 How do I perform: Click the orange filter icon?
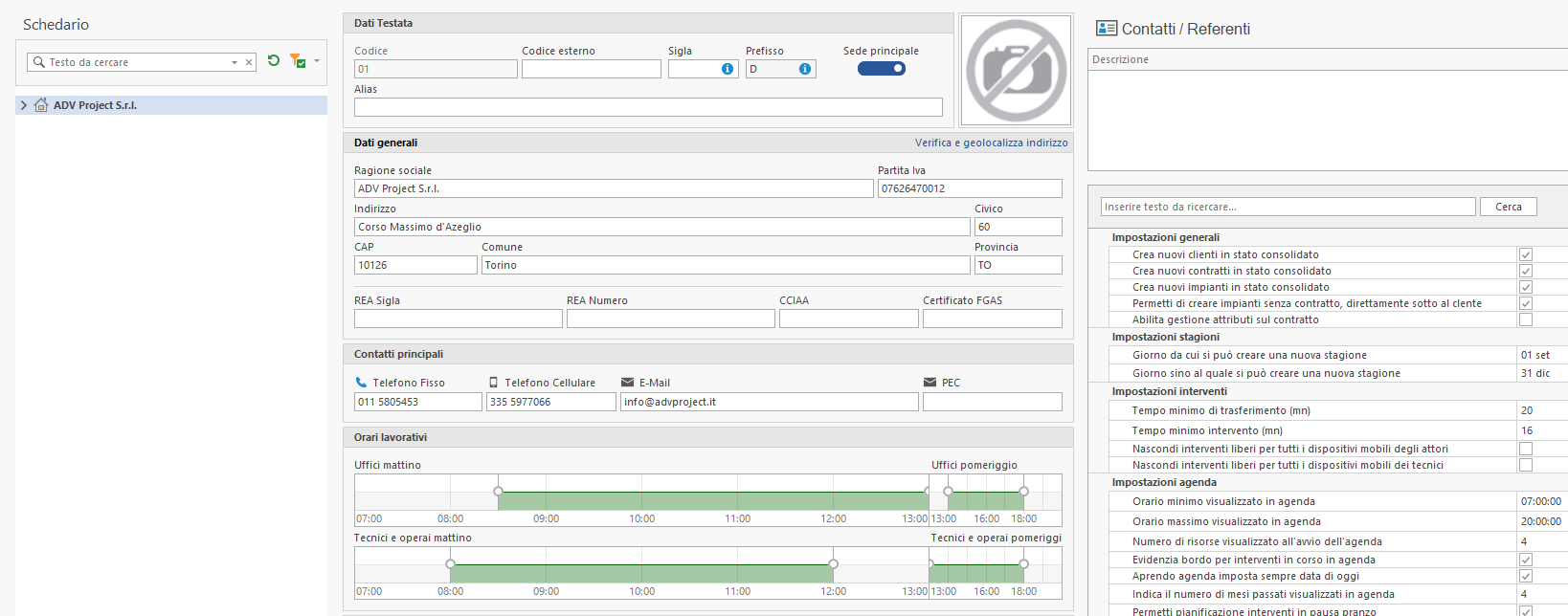coord(297,61)
